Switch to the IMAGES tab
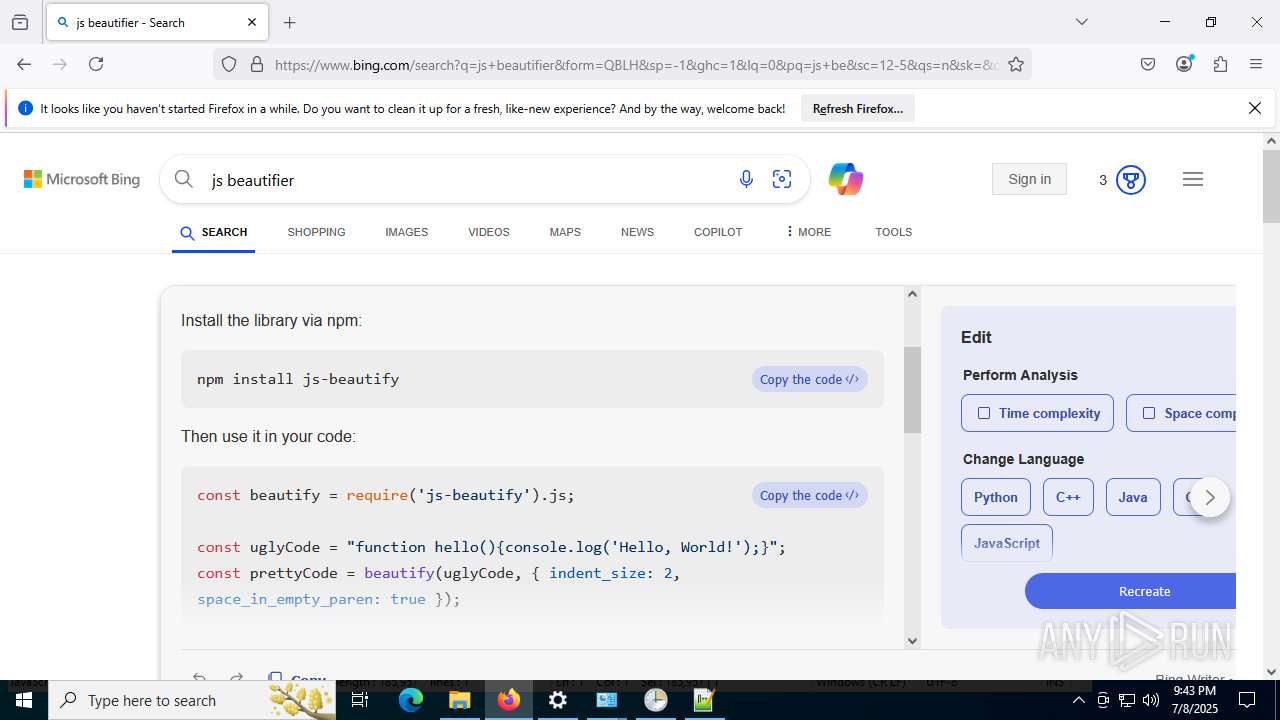This screenshot has width=1280, height=720. [x=407, y=232]
